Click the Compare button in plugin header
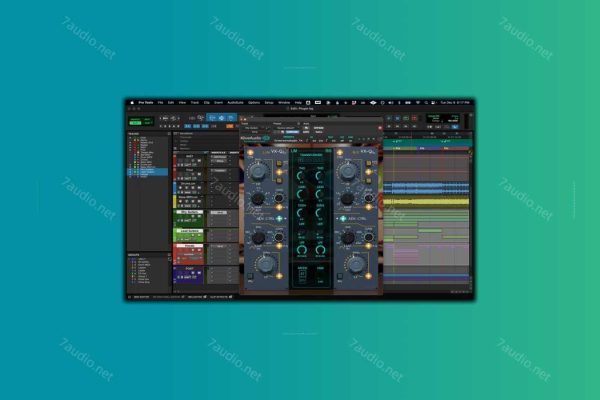 click(293, 132)
